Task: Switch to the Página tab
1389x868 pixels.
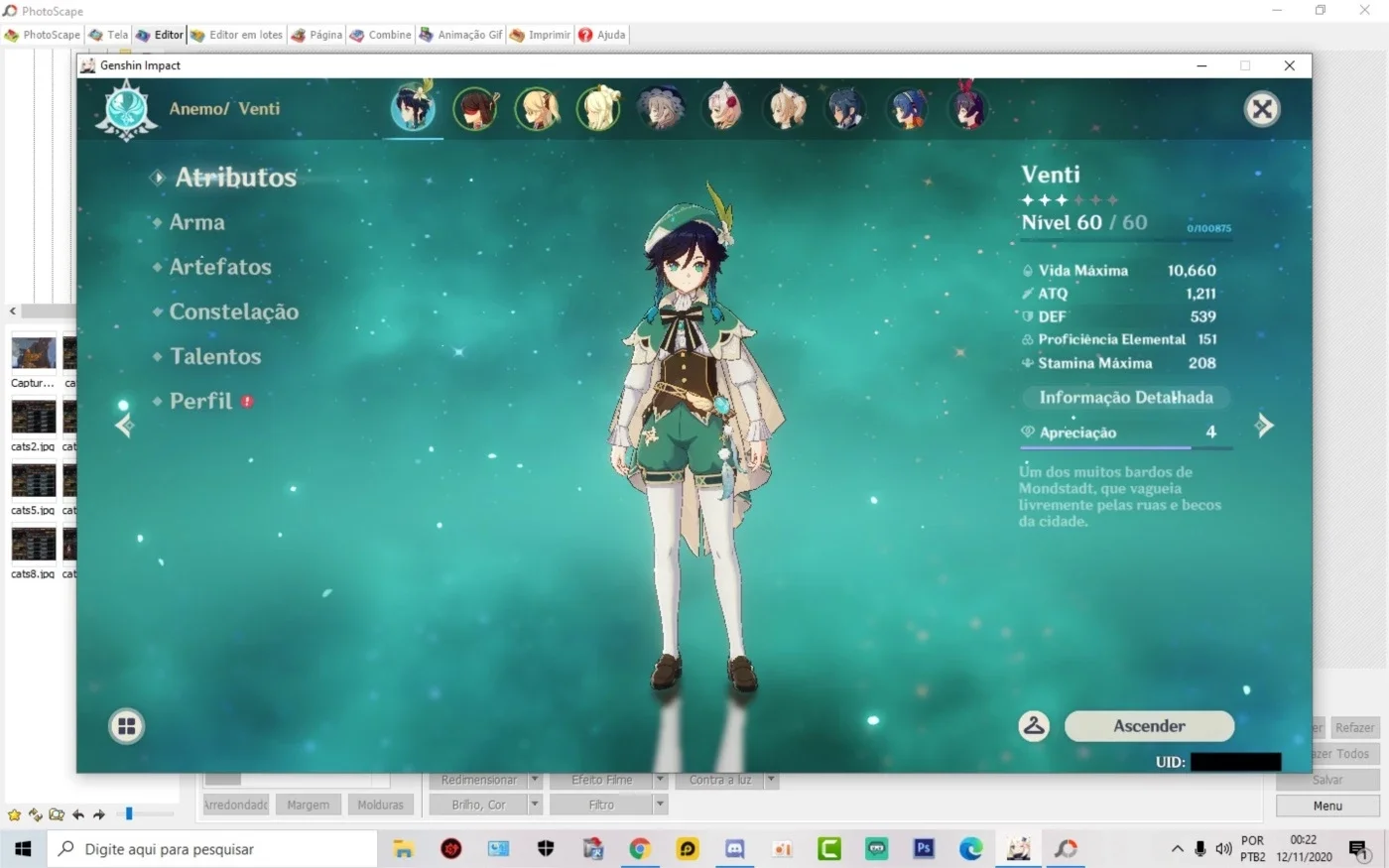Action: click(x=316, y=35)
